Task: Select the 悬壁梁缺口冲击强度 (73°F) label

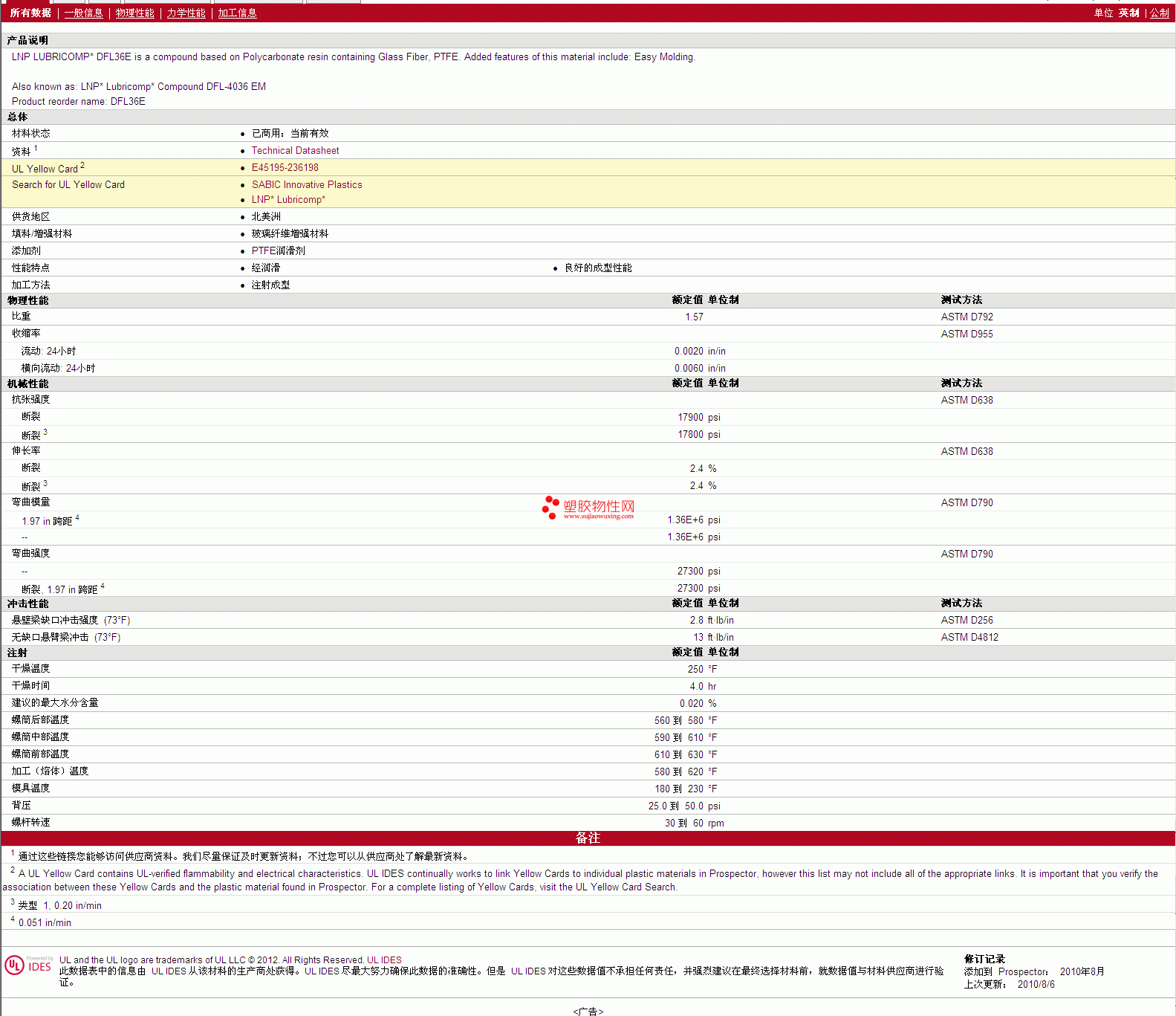Action: coord(71,621)
